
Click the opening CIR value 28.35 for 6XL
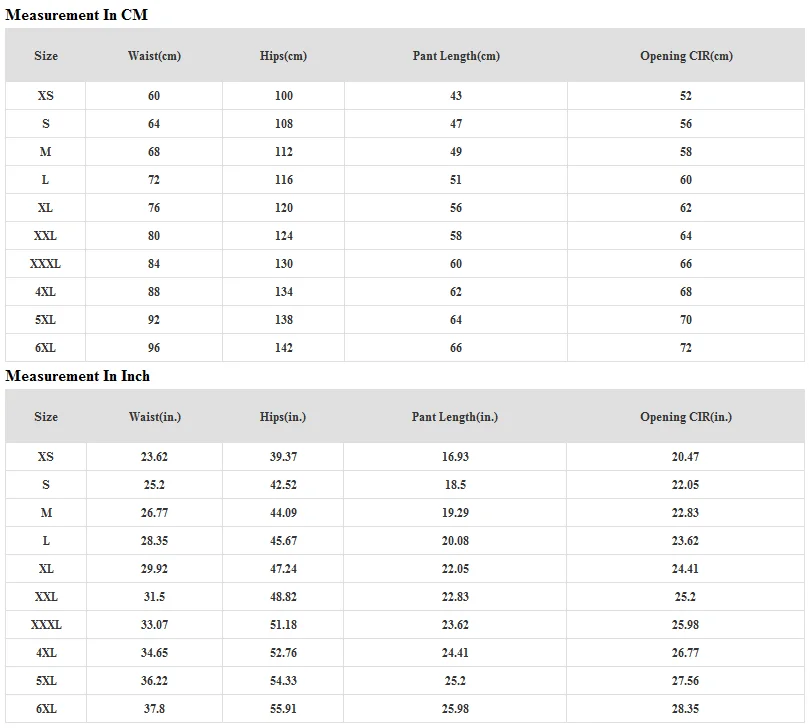[x=686, y=709]
